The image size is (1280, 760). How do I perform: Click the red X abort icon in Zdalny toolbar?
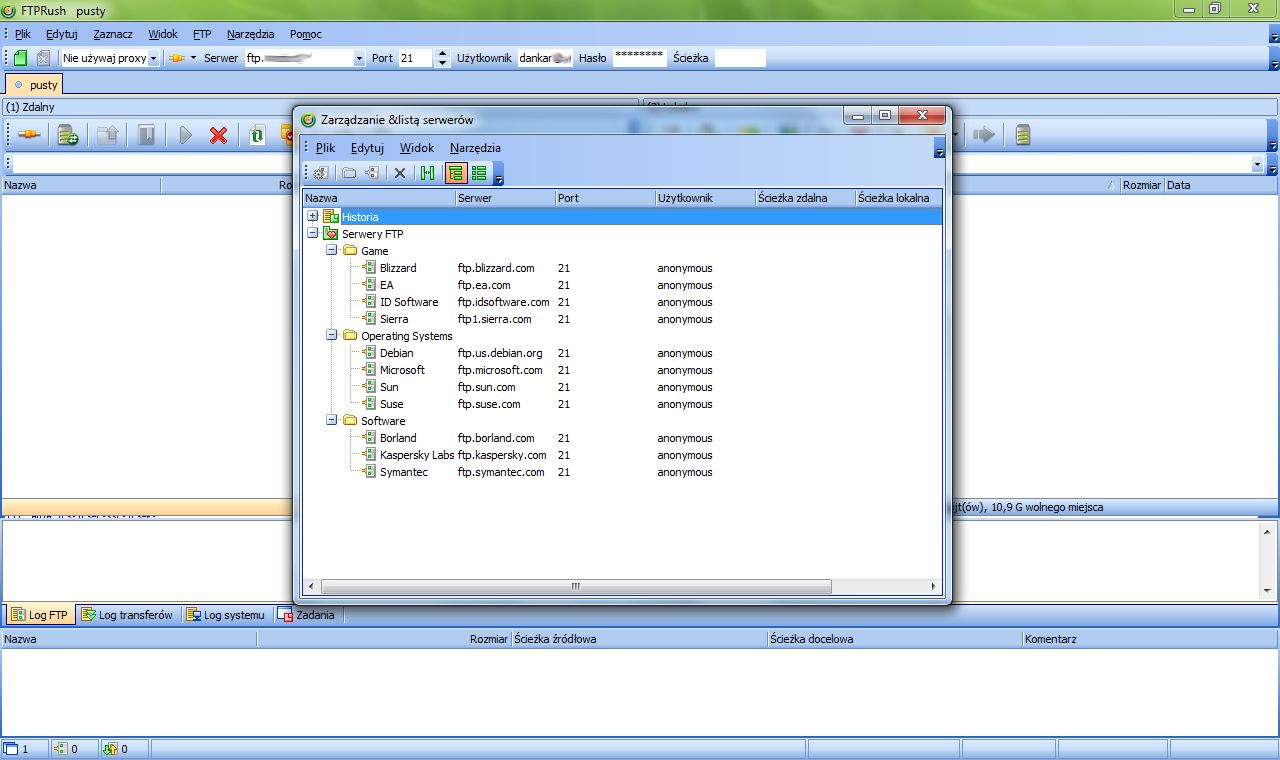coord(218,135)
